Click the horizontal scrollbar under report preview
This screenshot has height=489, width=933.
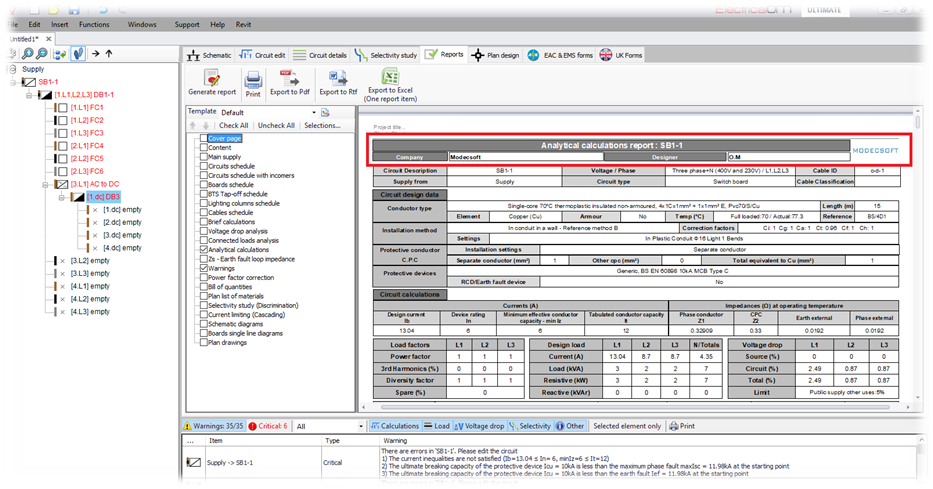[x=635, y=408]
